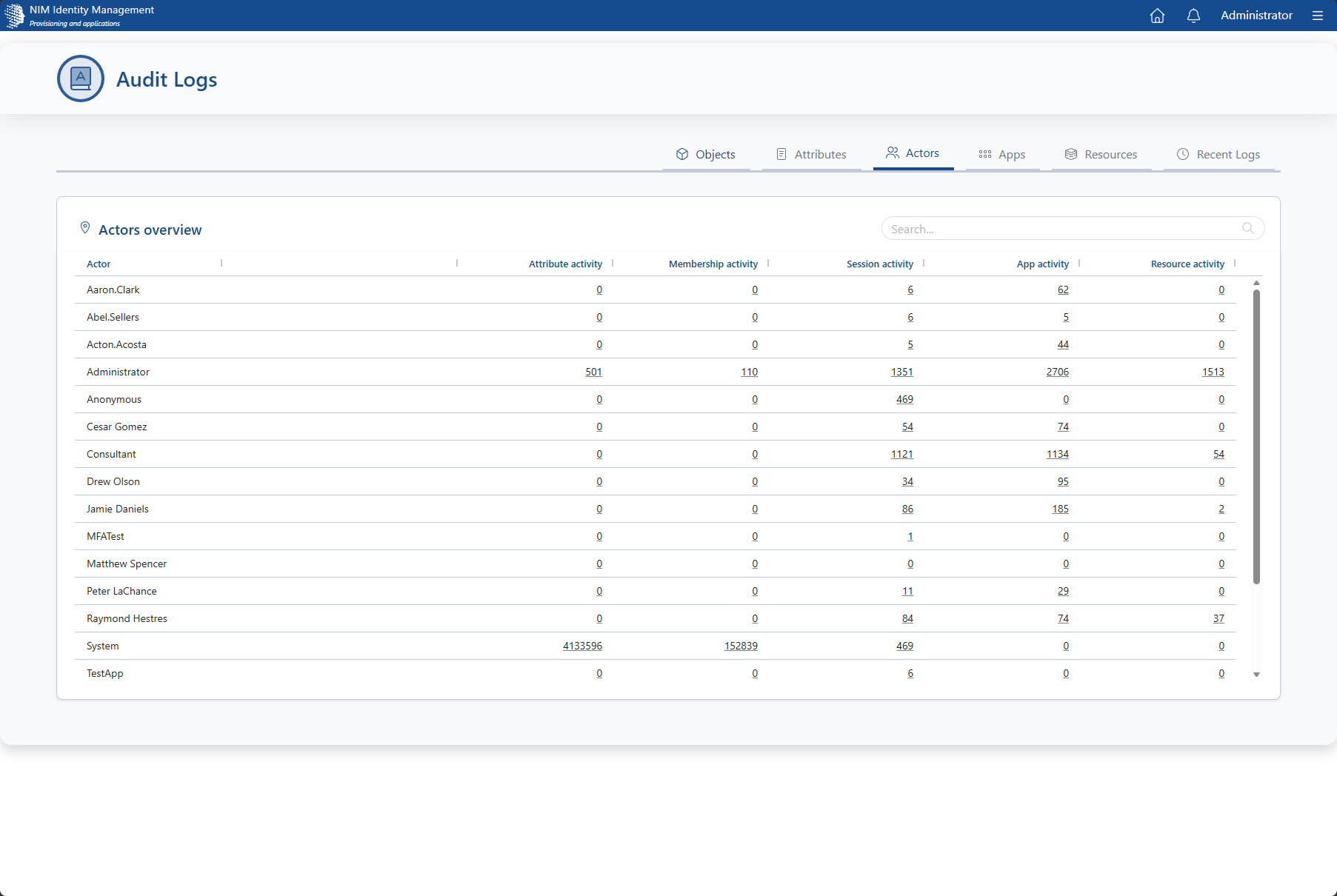The image size is (1337, 896).
Task: Open Administrator resource activity 1513
Action: tap(1213, 372)
